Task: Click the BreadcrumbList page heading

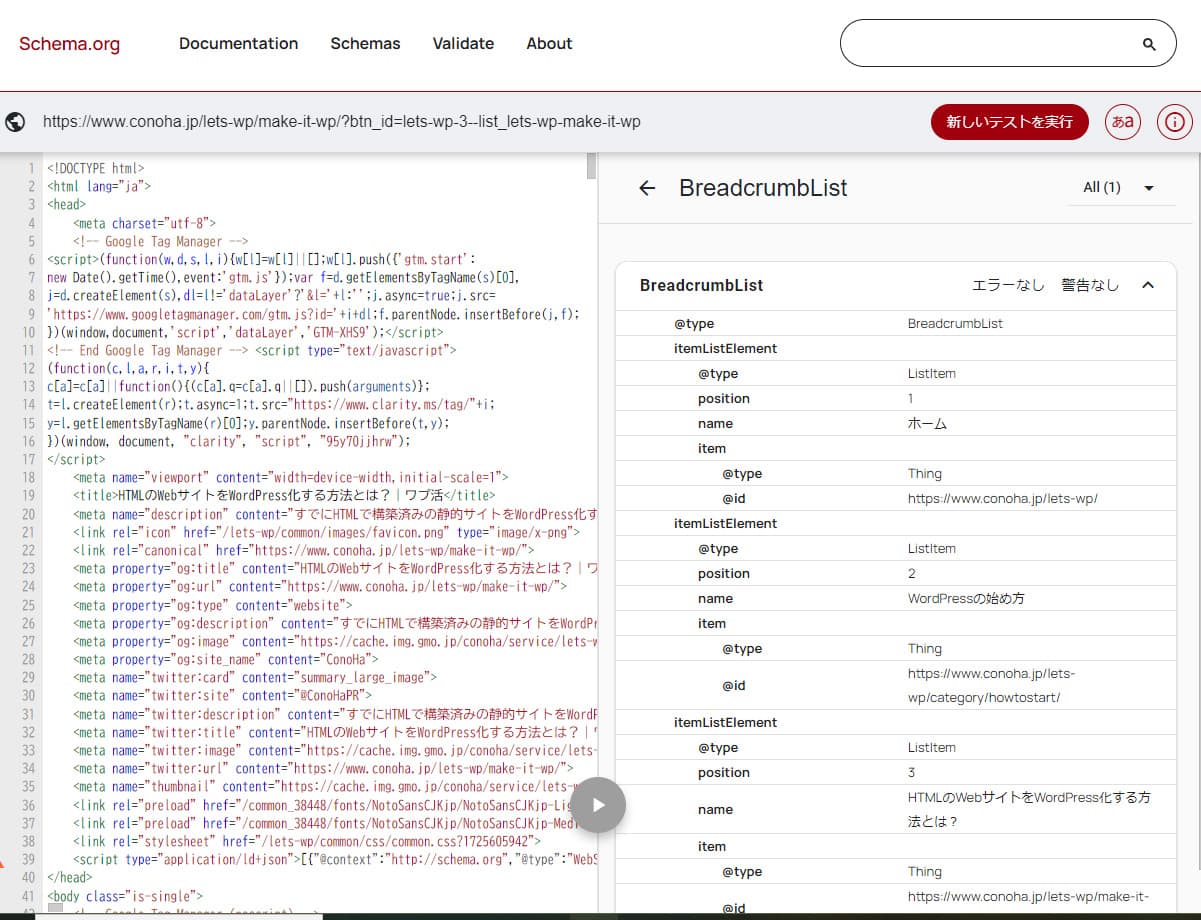Action: click(763, 188)
